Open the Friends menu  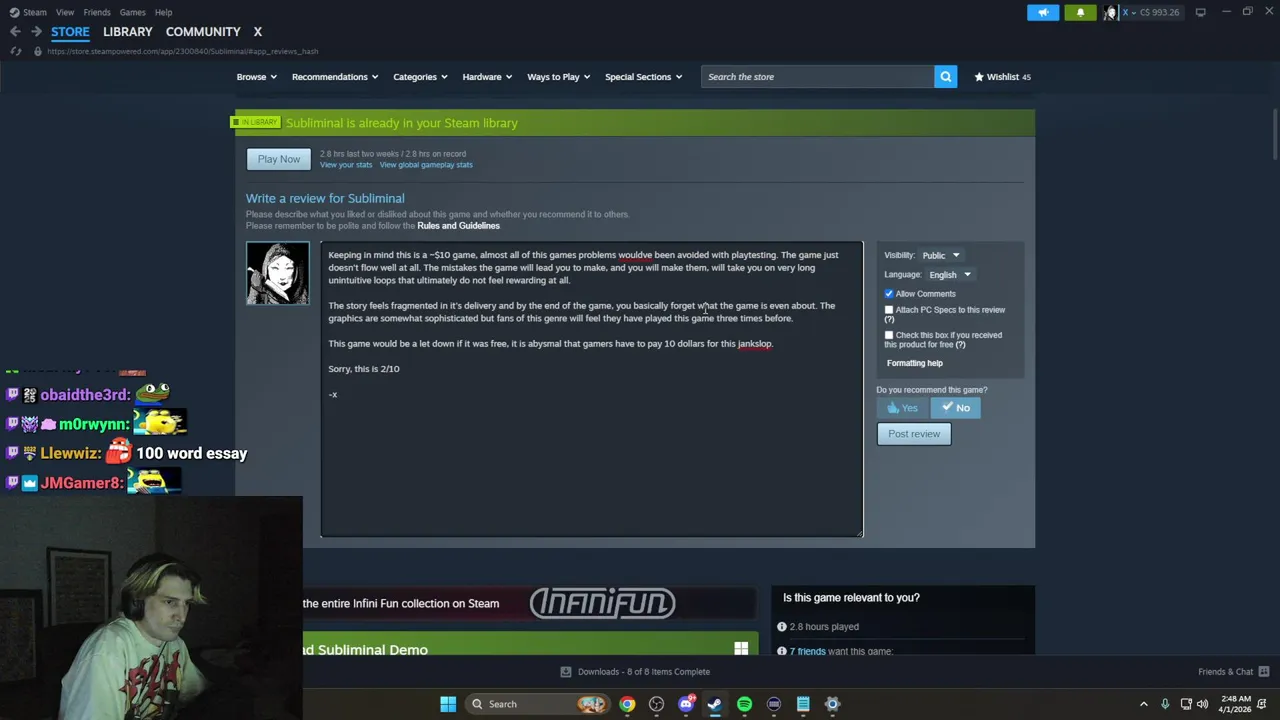pos(97,12)
